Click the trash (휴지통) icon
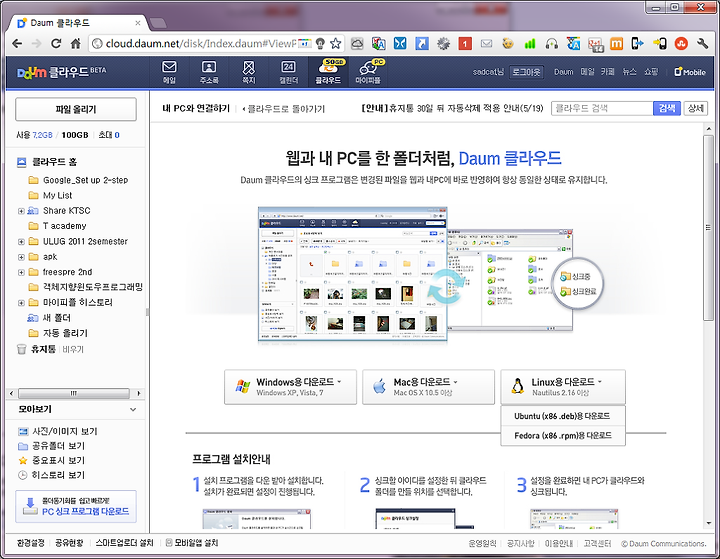The height and width of the screenshot is (559, 720). pos(22,349)
